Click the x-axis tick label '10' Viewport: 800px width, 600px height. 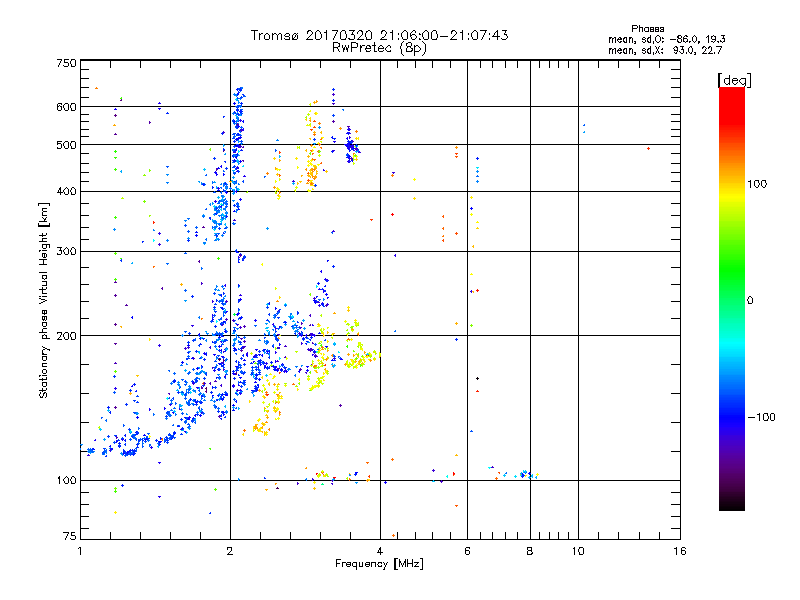(x=578, y=551)
